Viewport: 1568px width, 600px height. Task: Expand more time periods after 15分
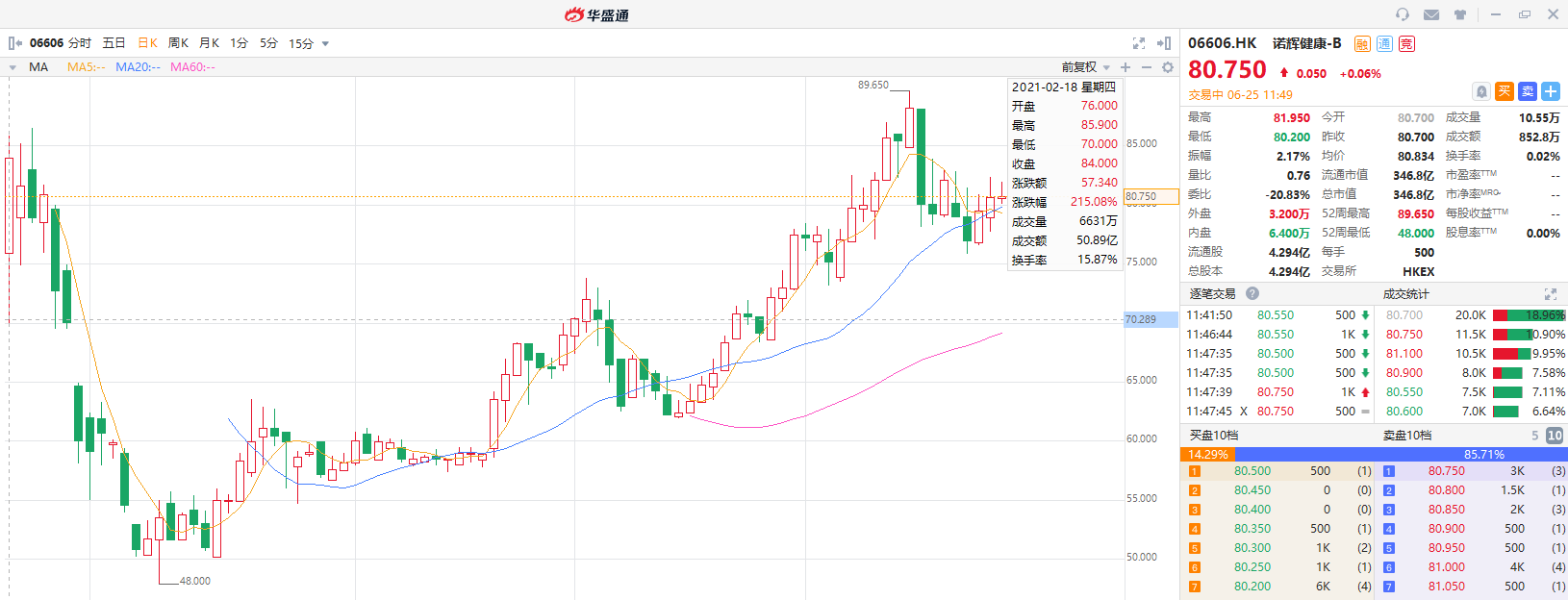(325, 43)
